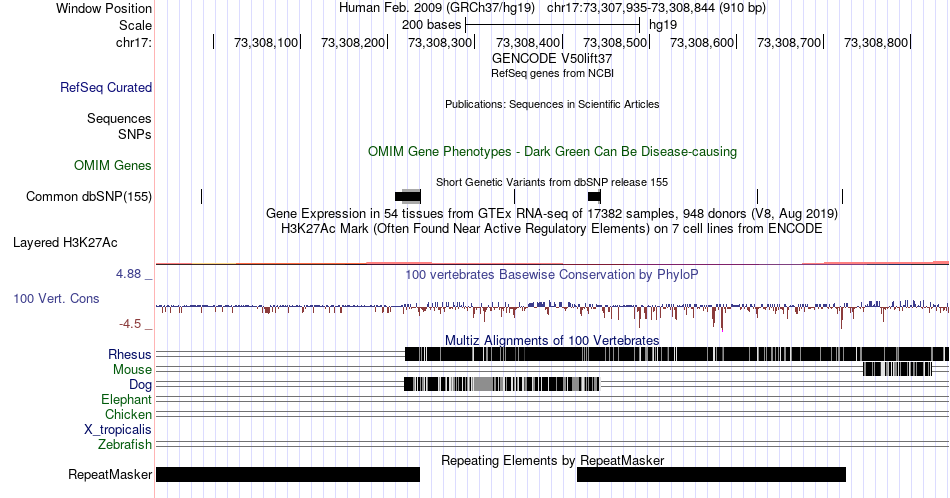
Task: Click the SNPs track label
Action: coord(135,134)
